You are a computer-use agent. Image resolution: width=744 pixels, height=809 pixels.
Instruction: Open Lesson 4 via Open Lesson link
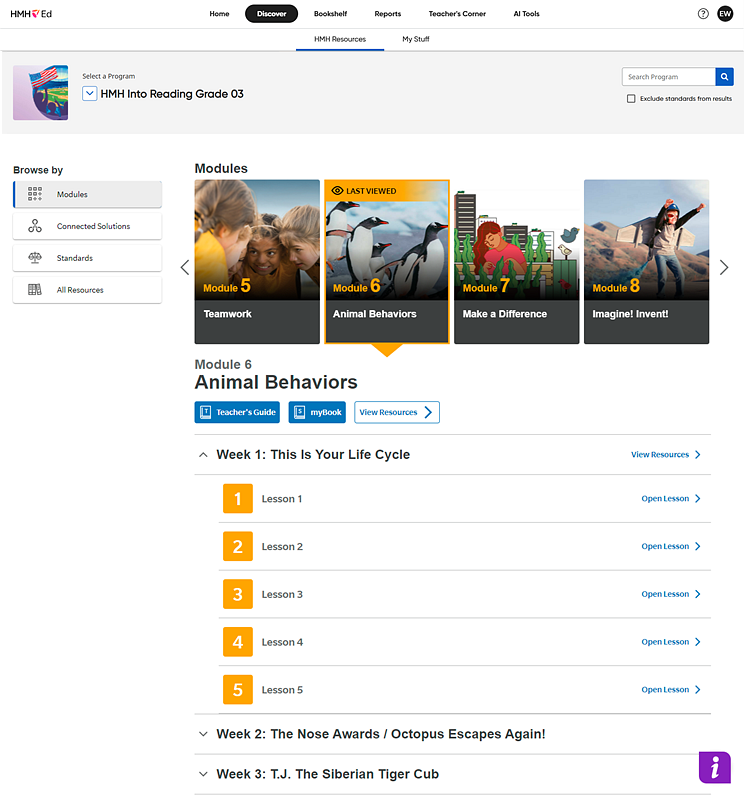[x=671, y=642]
